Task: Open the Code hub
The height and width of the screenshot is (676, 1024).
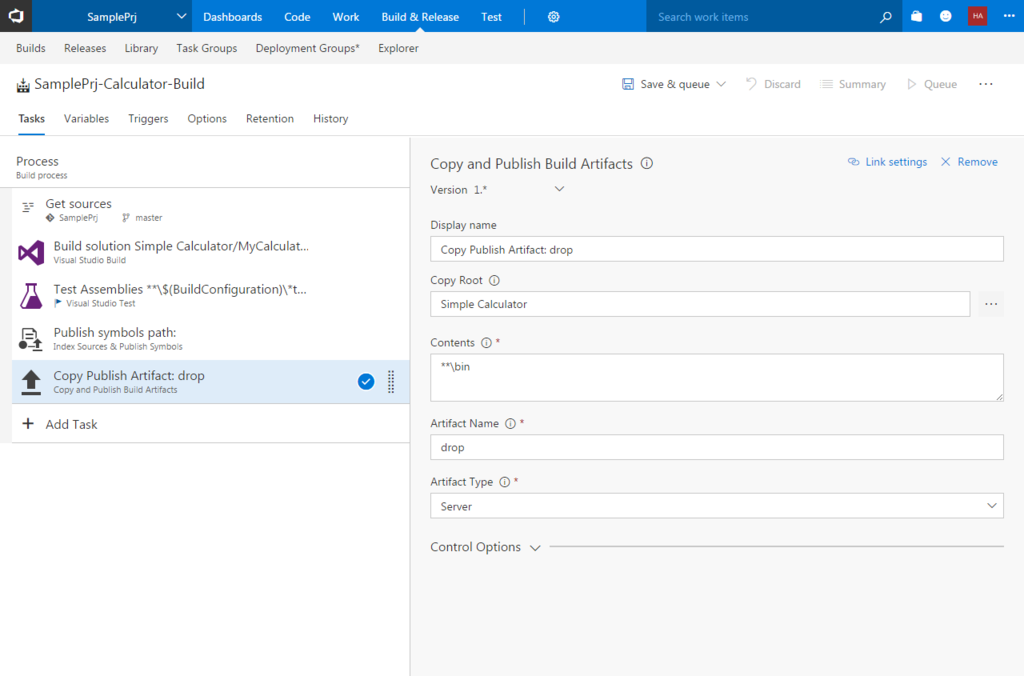Action: (x=297, y=17)
